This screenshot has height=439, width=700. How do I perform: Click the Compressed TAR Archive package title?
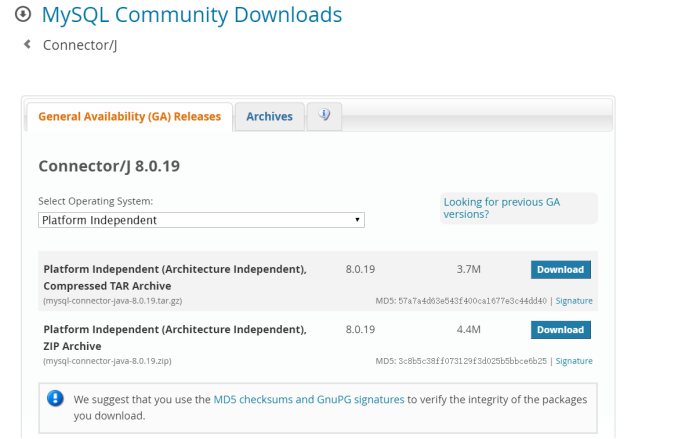pyautogui.click(x=175, y=277)
